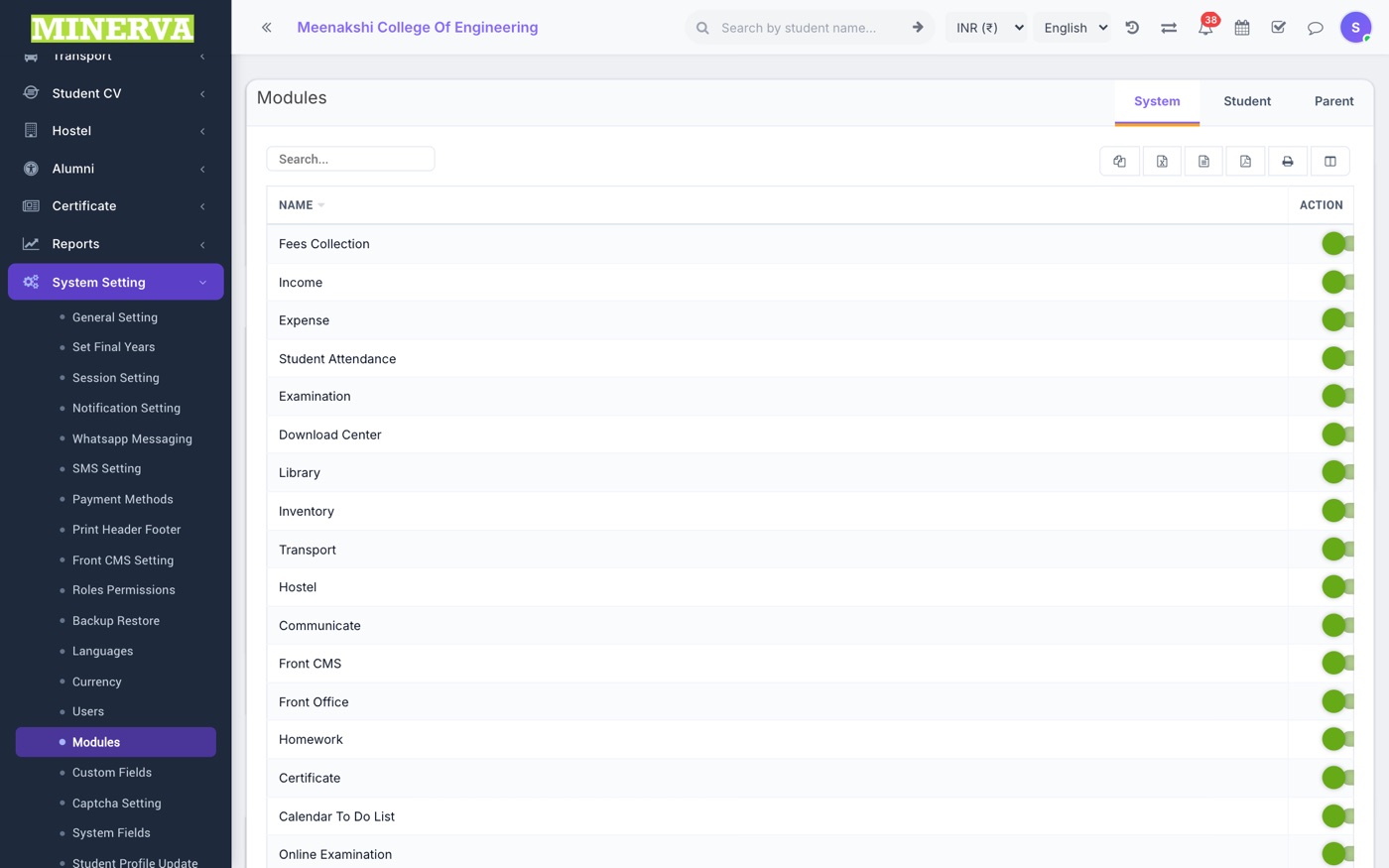Toggle Examination module switch
This screenshot has width=1389, height=868.
[x=1337, y=396]
